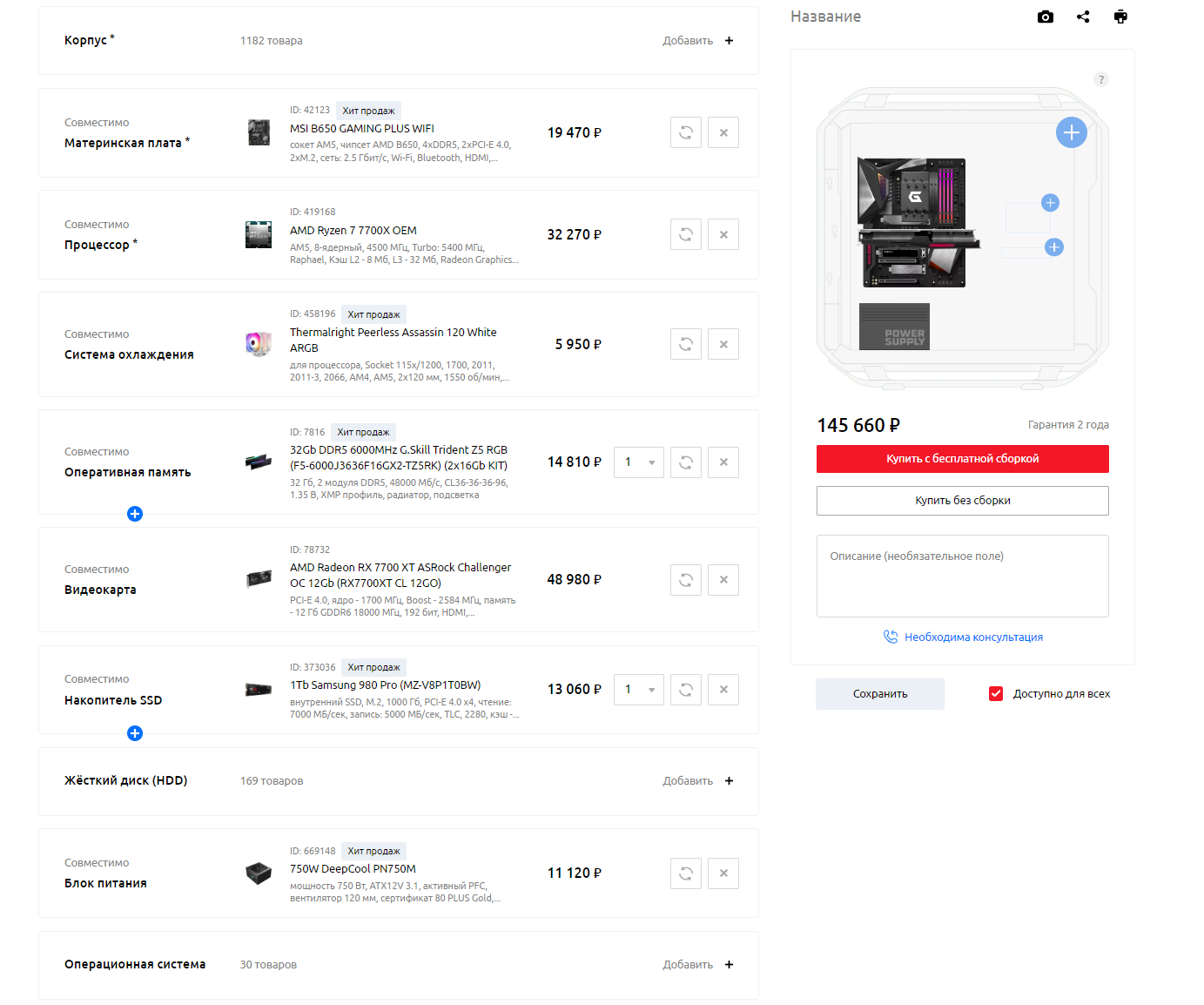Screen dimensions: 1204x1005
Task: Take a screenshot with the camera icon
Action: click(1046, 17)
